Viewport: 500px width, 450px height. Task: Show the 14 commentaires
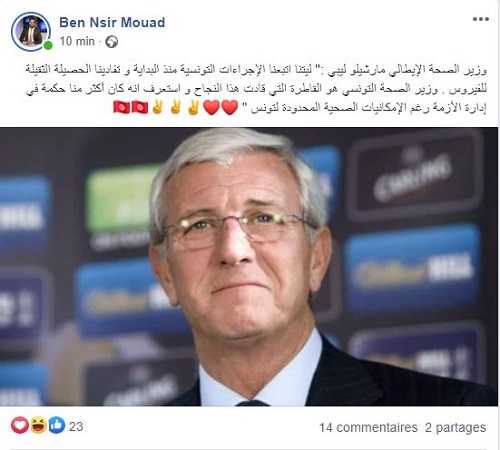click(x=368, y=427)
